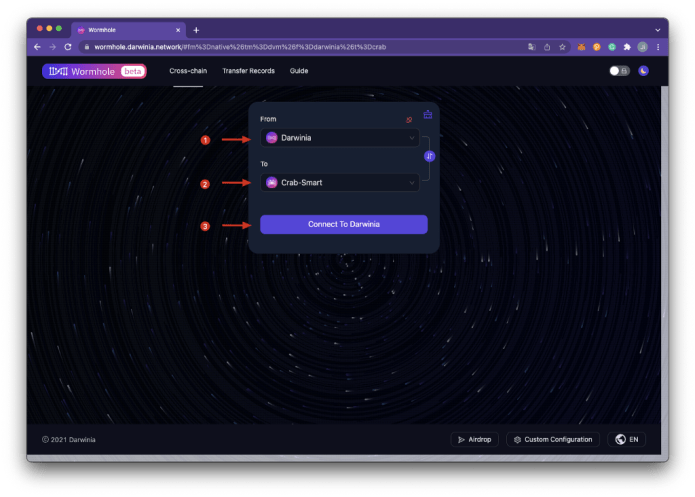Image resolution: width=695 pixels, height=497 pixels.
Task: Switch dark mode with moon icon
Action: (x=643, y=71)
